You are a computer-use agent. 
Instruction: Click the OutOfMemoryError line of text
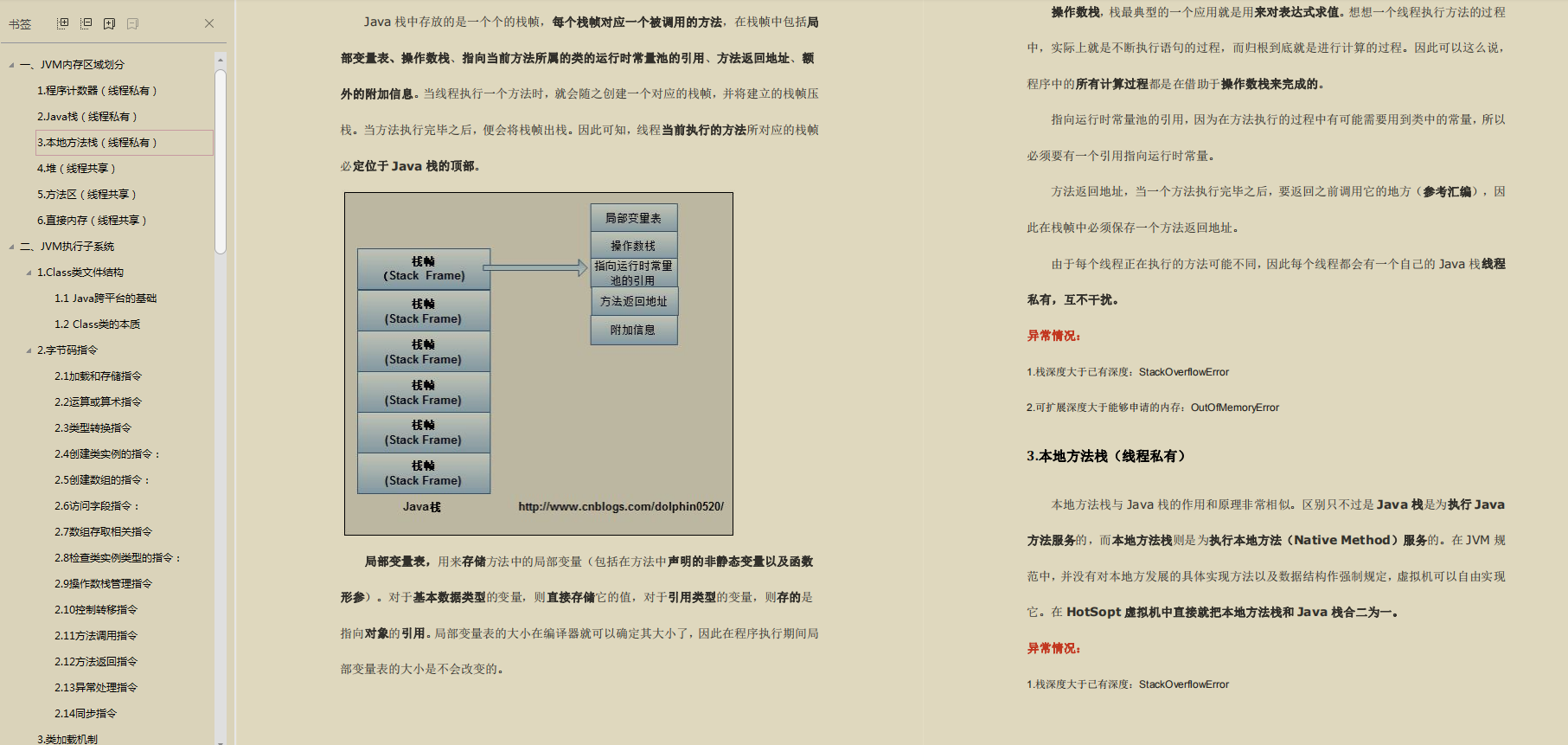[1153, 408]
